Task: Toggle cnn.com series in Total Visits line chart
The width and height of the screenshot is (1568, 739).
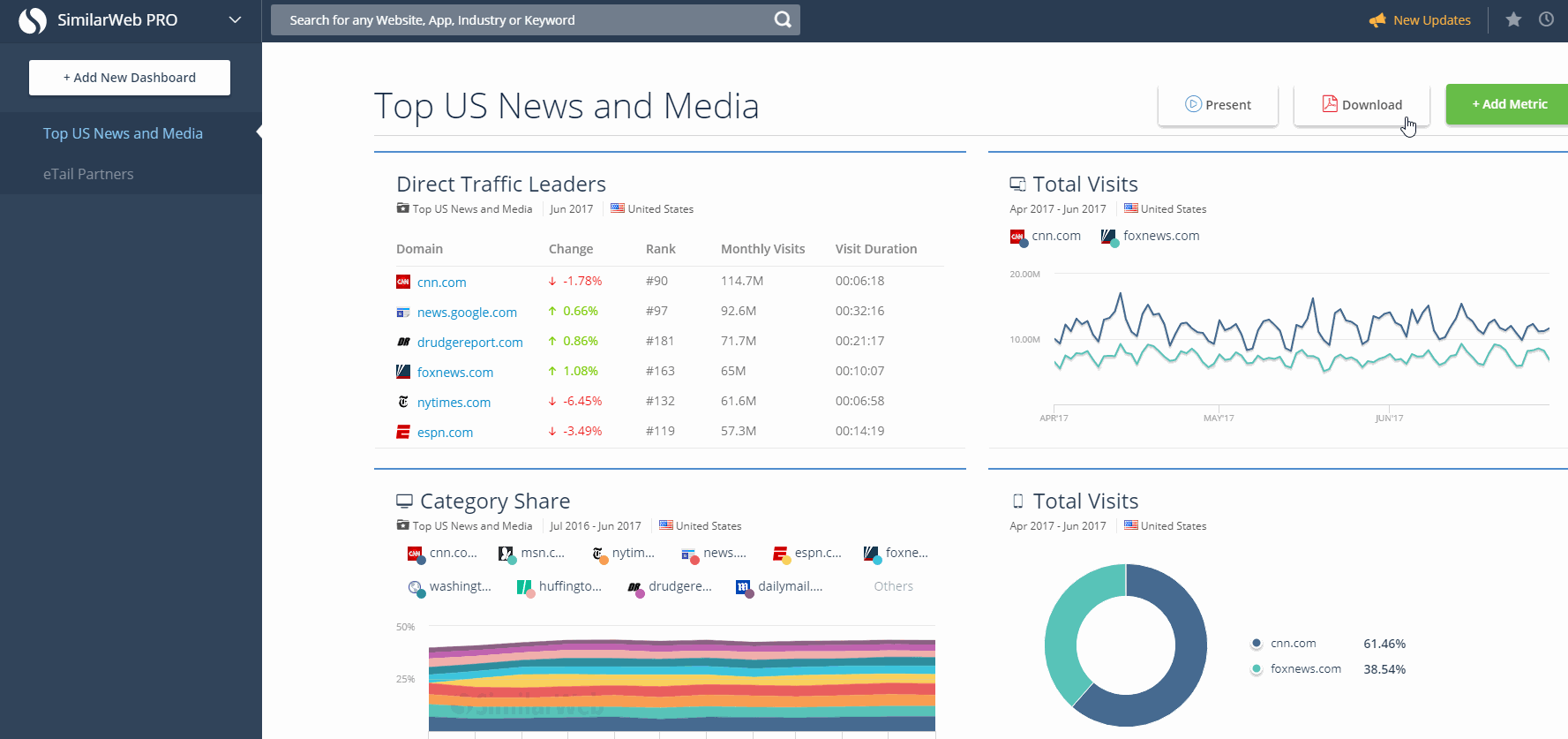Action: pyautogui.click(x=1046, y=236)
